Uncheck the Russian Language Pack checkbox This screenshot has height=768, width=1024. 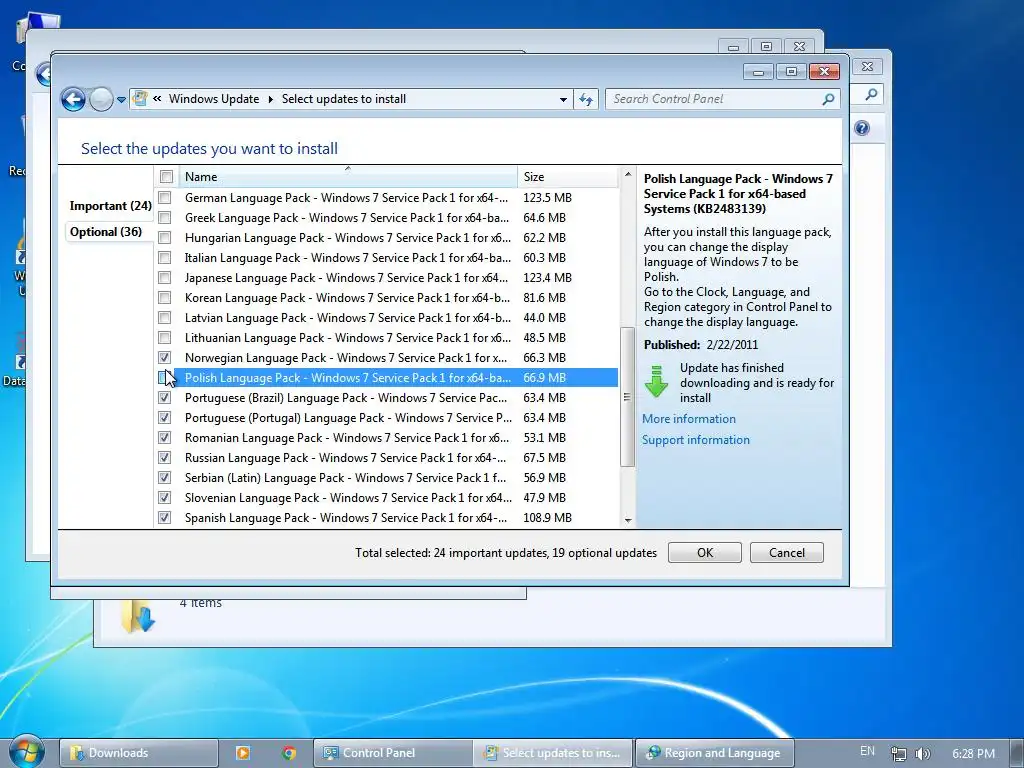point(165,458)
